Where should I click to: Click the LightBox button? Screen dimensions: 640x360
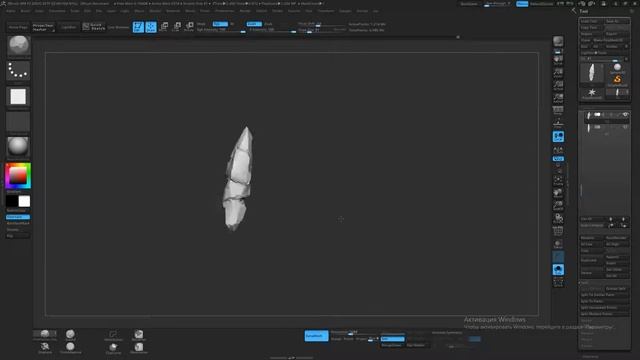(x=69, y=27)
